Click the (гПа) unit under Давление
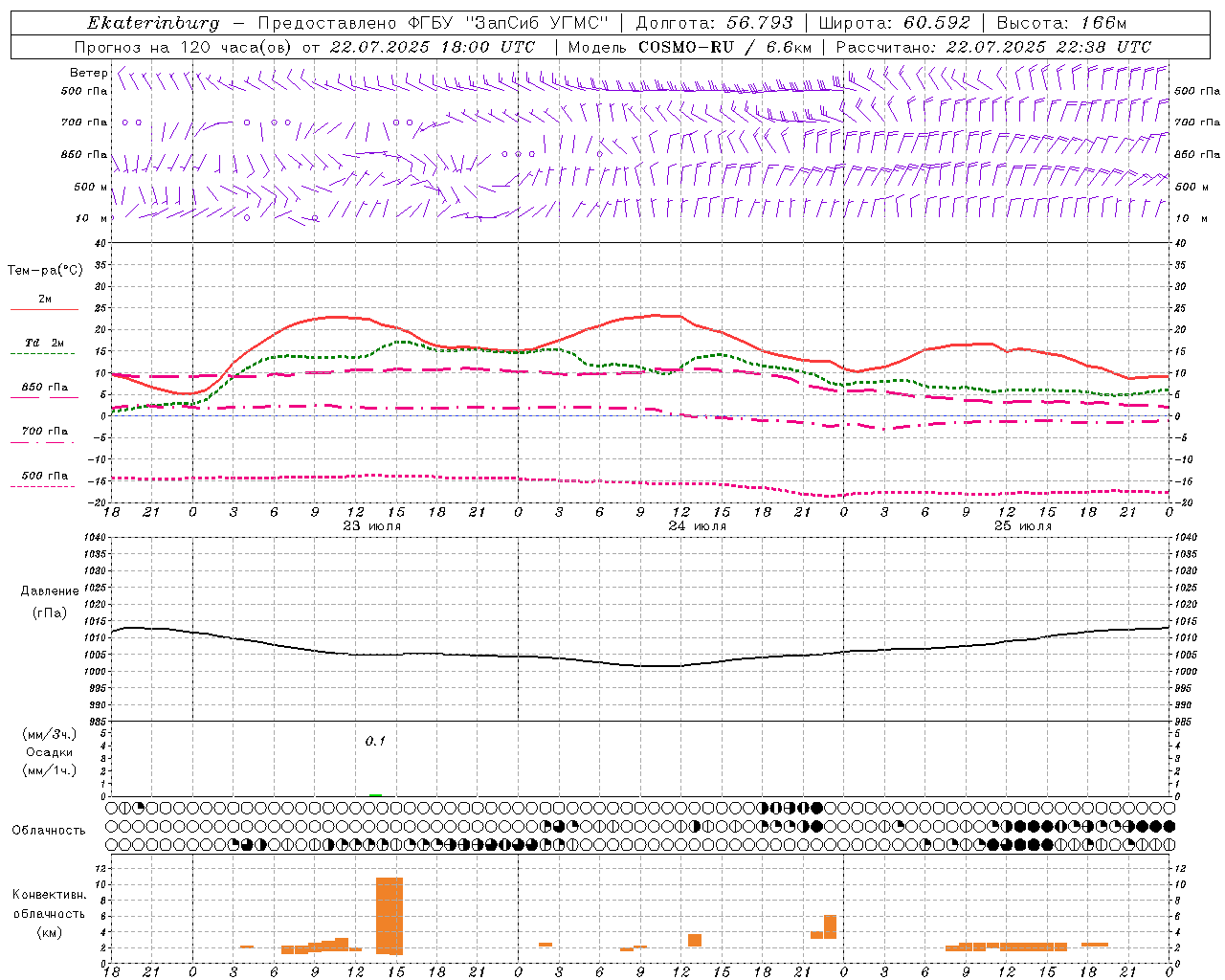This screenshot has height=980, width=1225. 50,613
